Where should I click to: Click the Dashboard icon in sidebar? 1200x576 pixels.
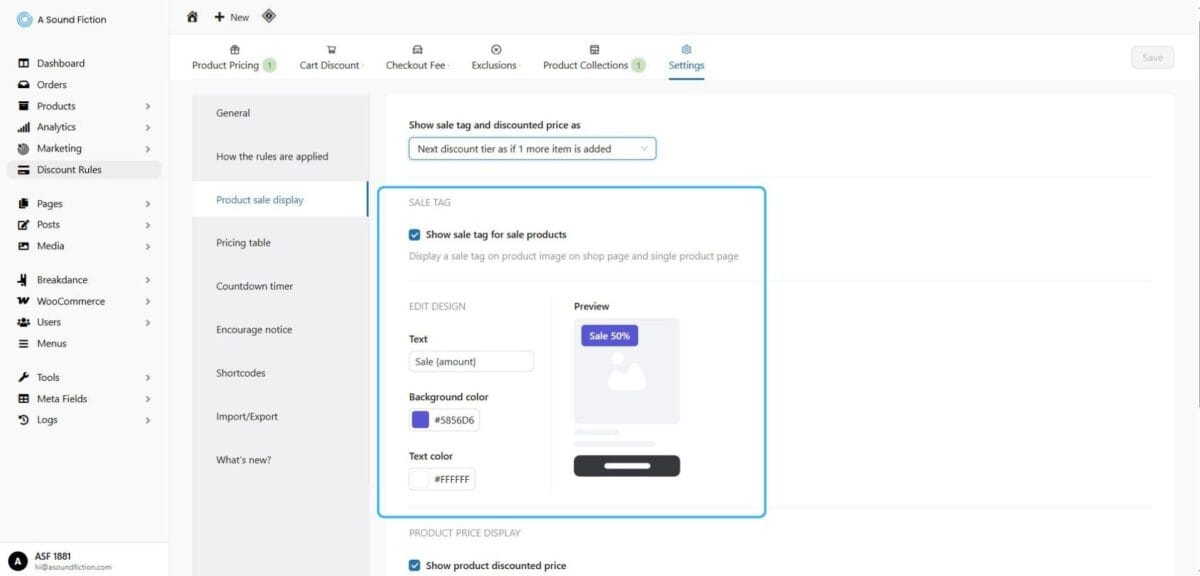(x=24, y=63)
